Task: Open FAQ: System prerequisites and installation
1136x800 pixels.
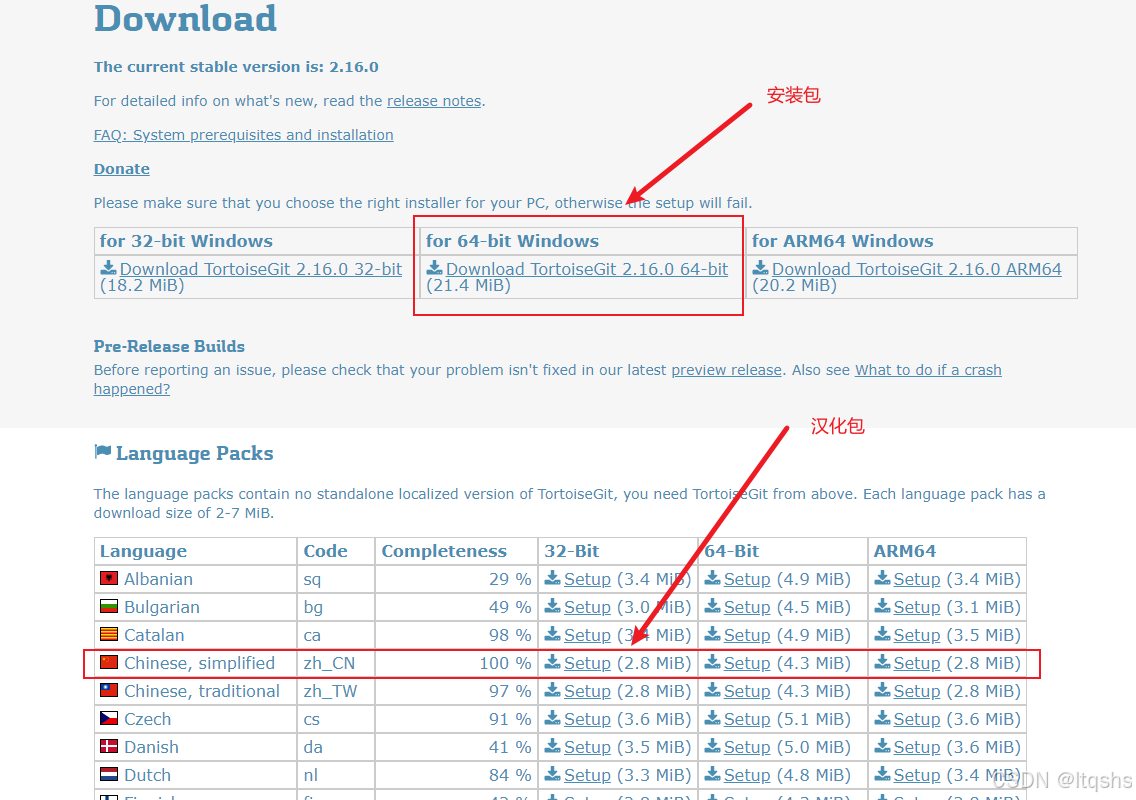Action: [x=243, y=135]
